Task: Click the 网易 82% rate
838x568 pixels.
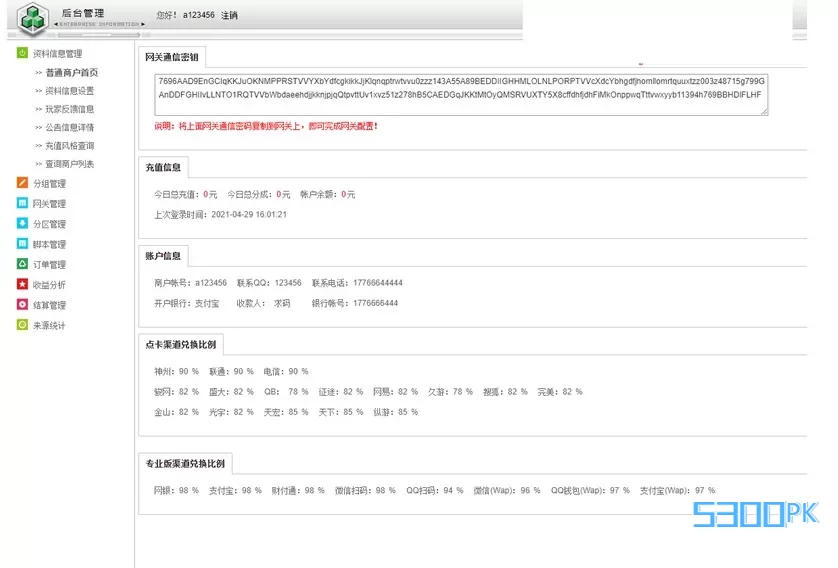Action: click(395, 392)
